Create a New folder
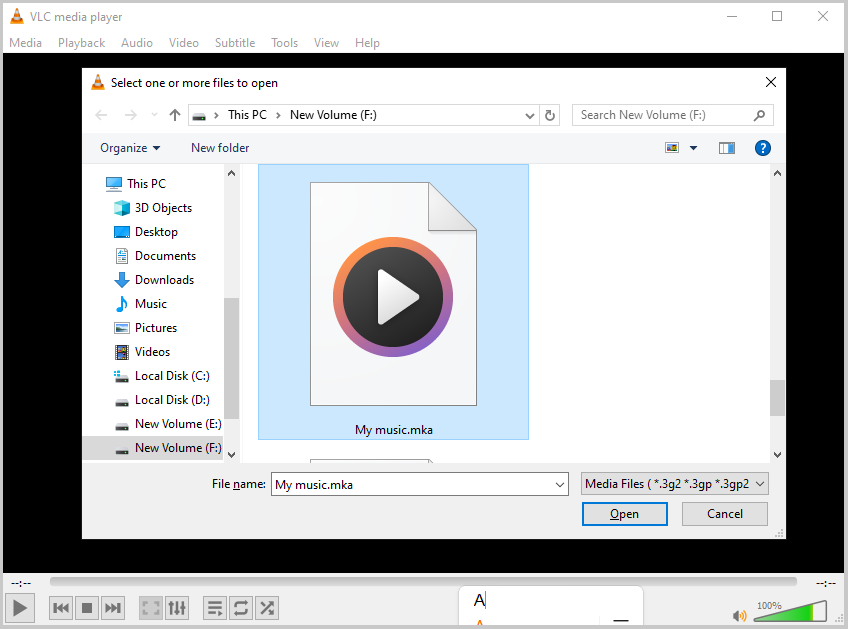 [x=220, y=148]
